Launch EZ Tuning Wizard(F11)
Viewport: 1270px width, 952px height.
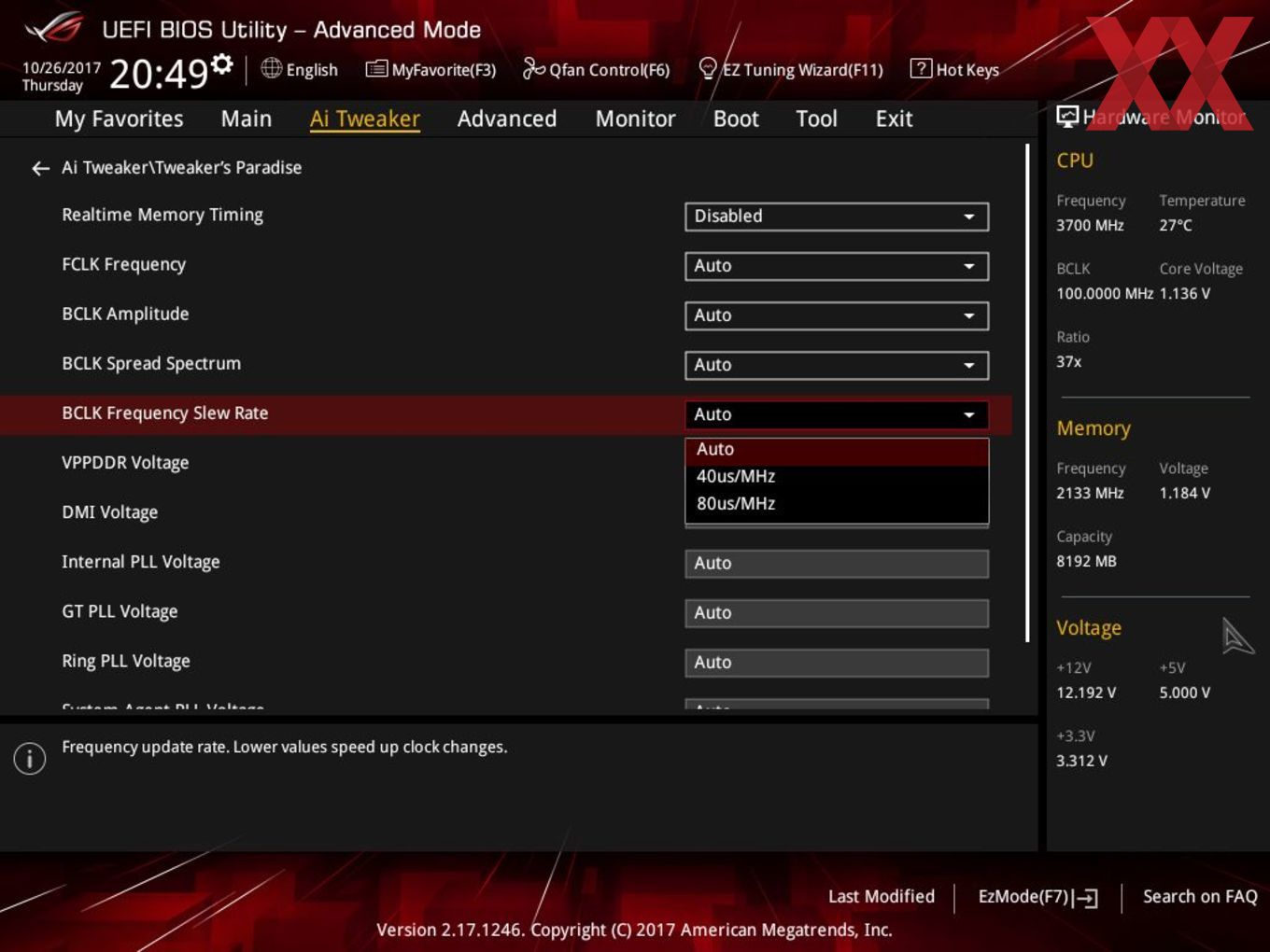point(791,69)
